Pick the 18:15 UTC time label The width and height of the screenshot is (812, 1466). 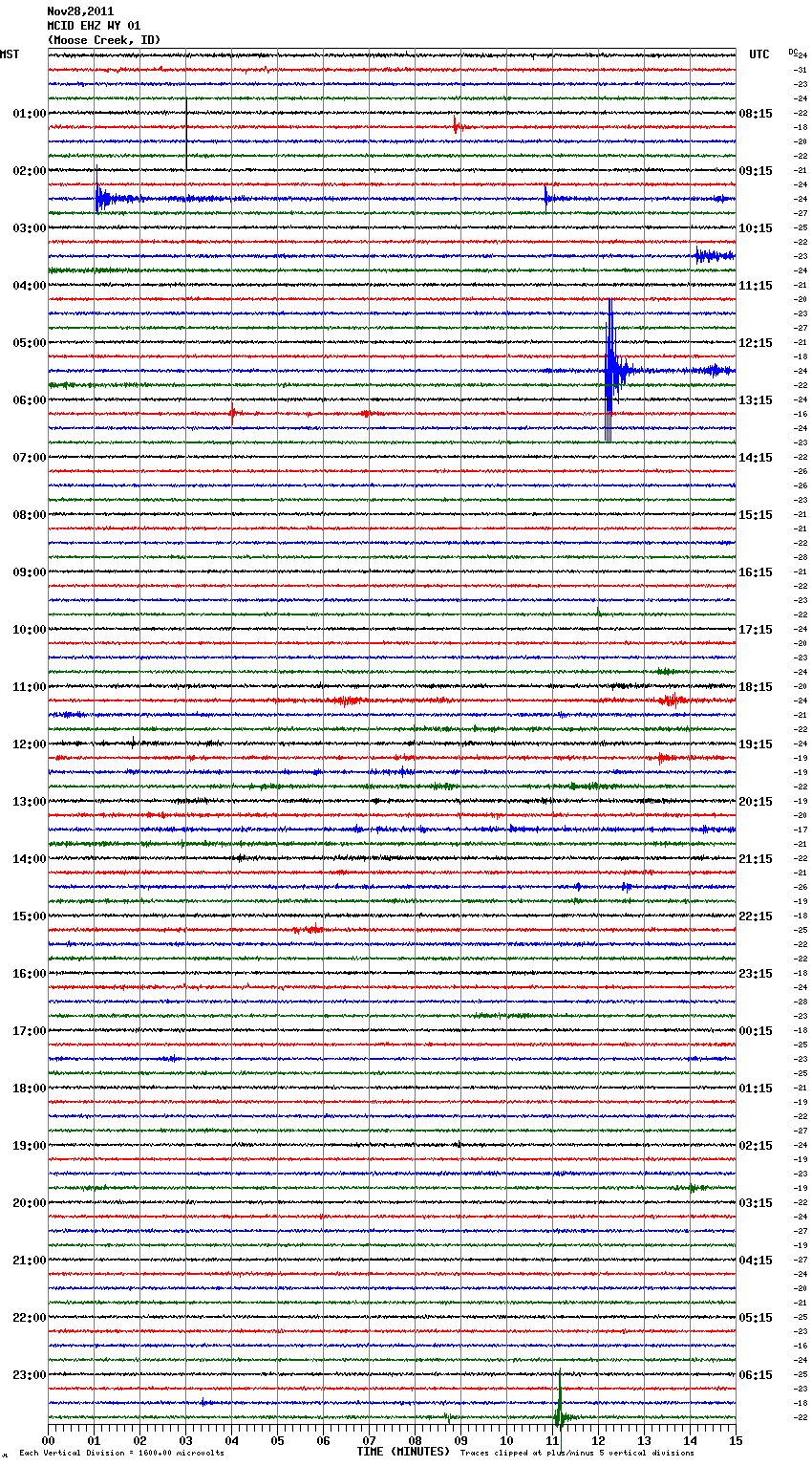[x=756, y=687]
